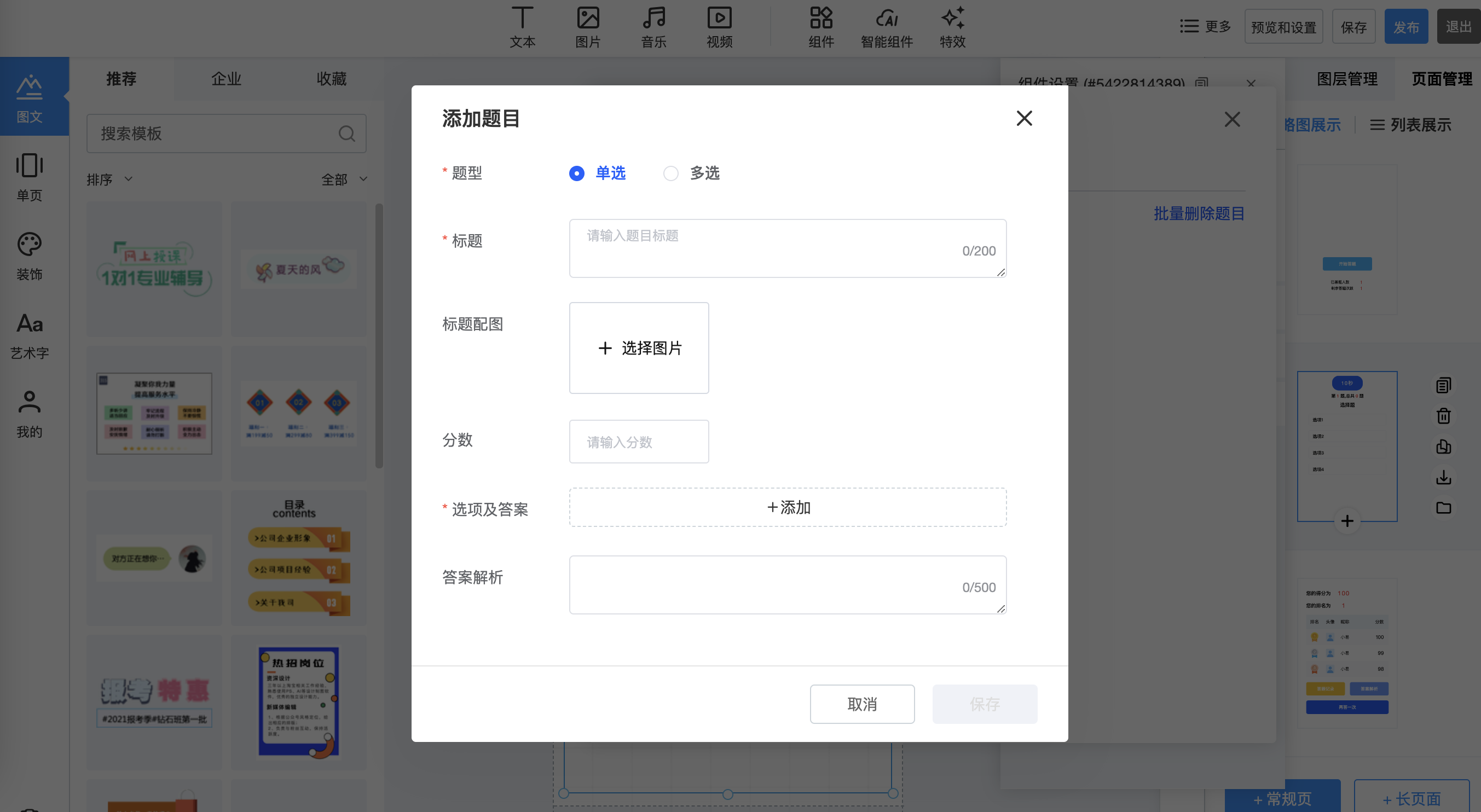Open the 我的 personal section

[x=30, y=414]
